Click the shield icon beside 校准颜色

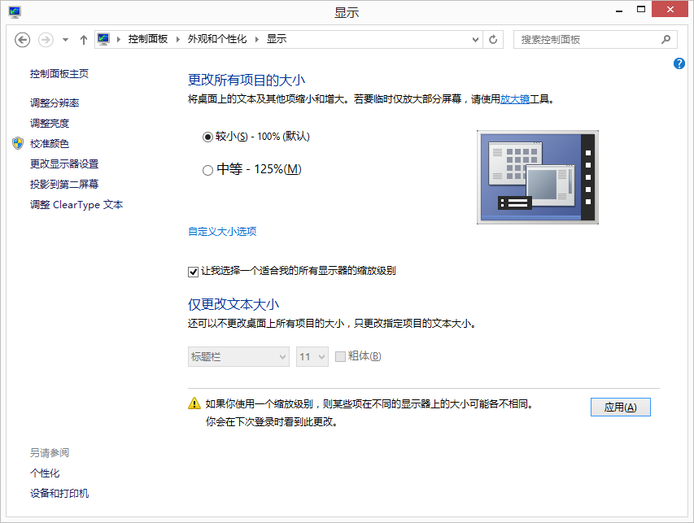(x=18, y=143)
